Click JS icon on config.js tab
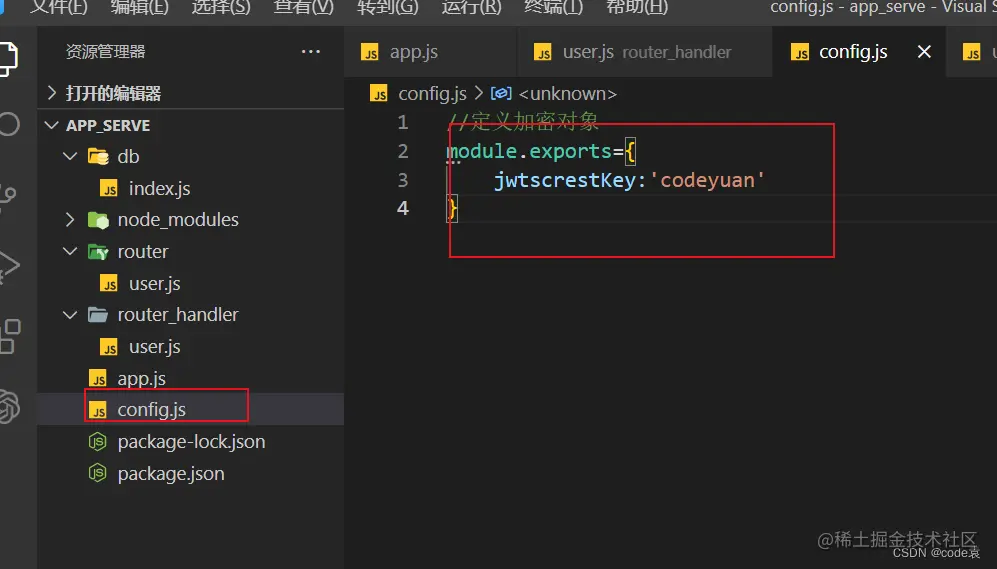The image size is (997, 569). (800, 52)
